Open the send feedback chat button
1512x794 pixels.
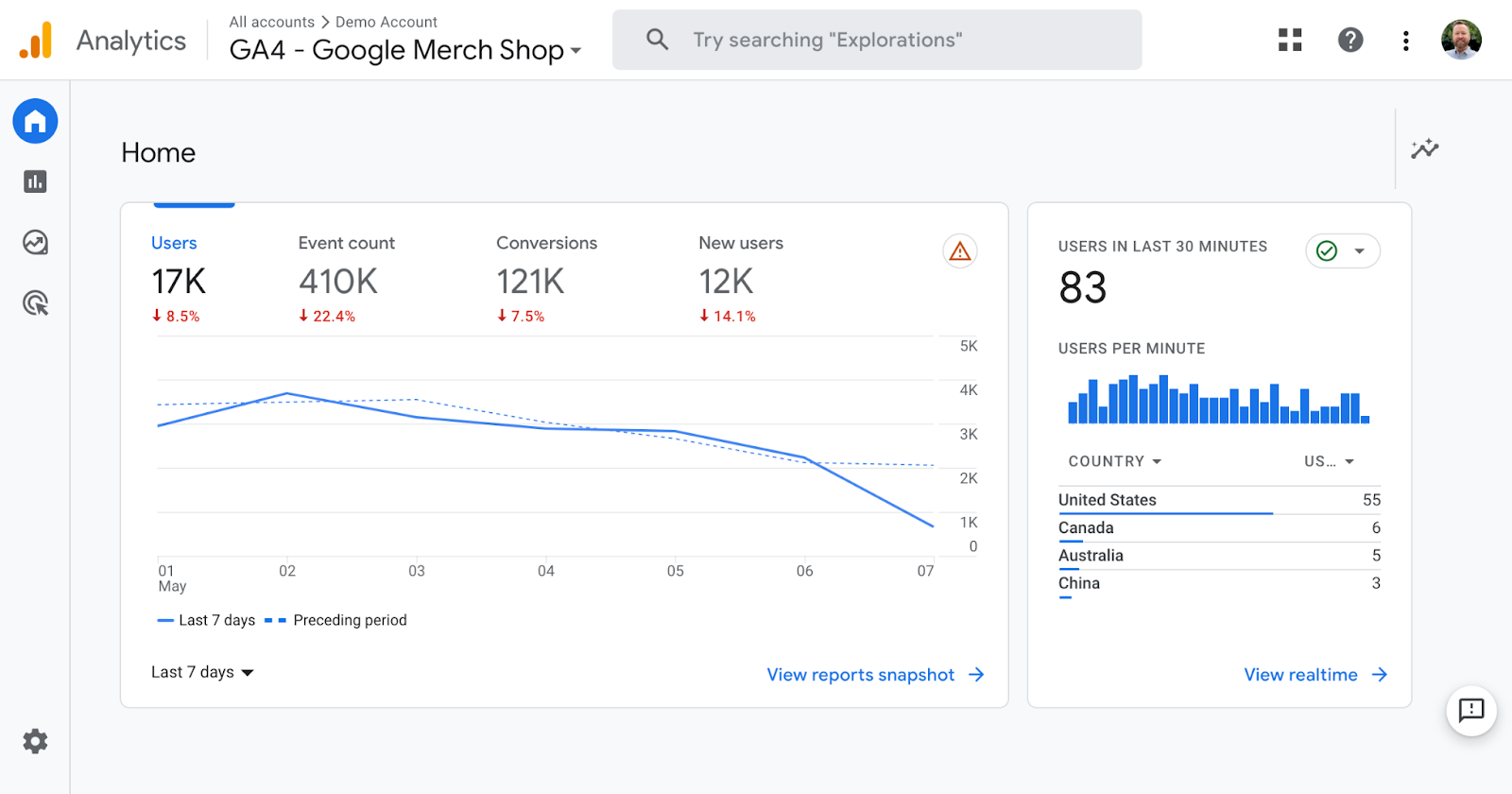[1471, 710]
